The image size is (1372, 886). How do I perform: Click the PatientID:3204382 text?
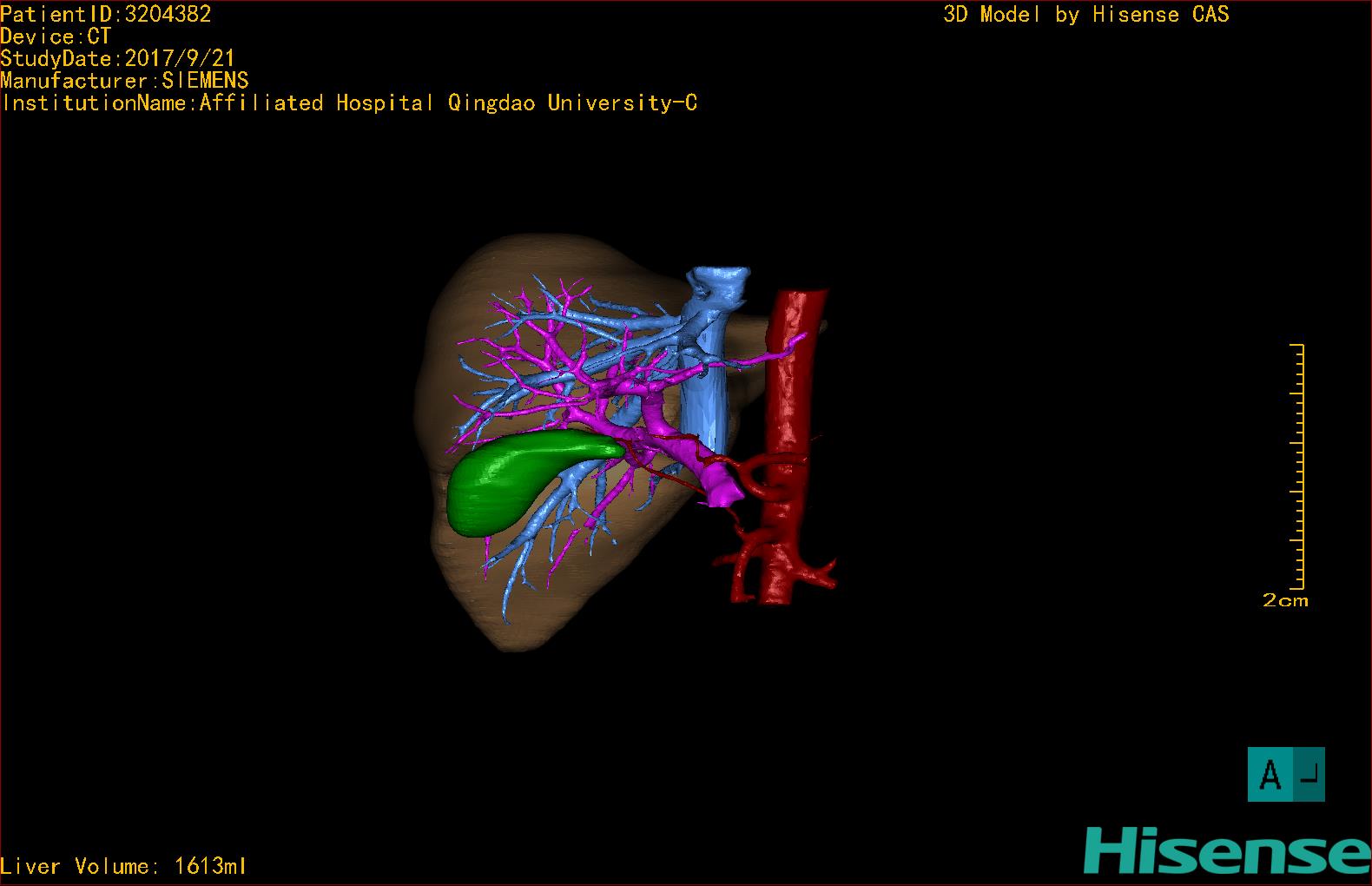click(106, 14)
